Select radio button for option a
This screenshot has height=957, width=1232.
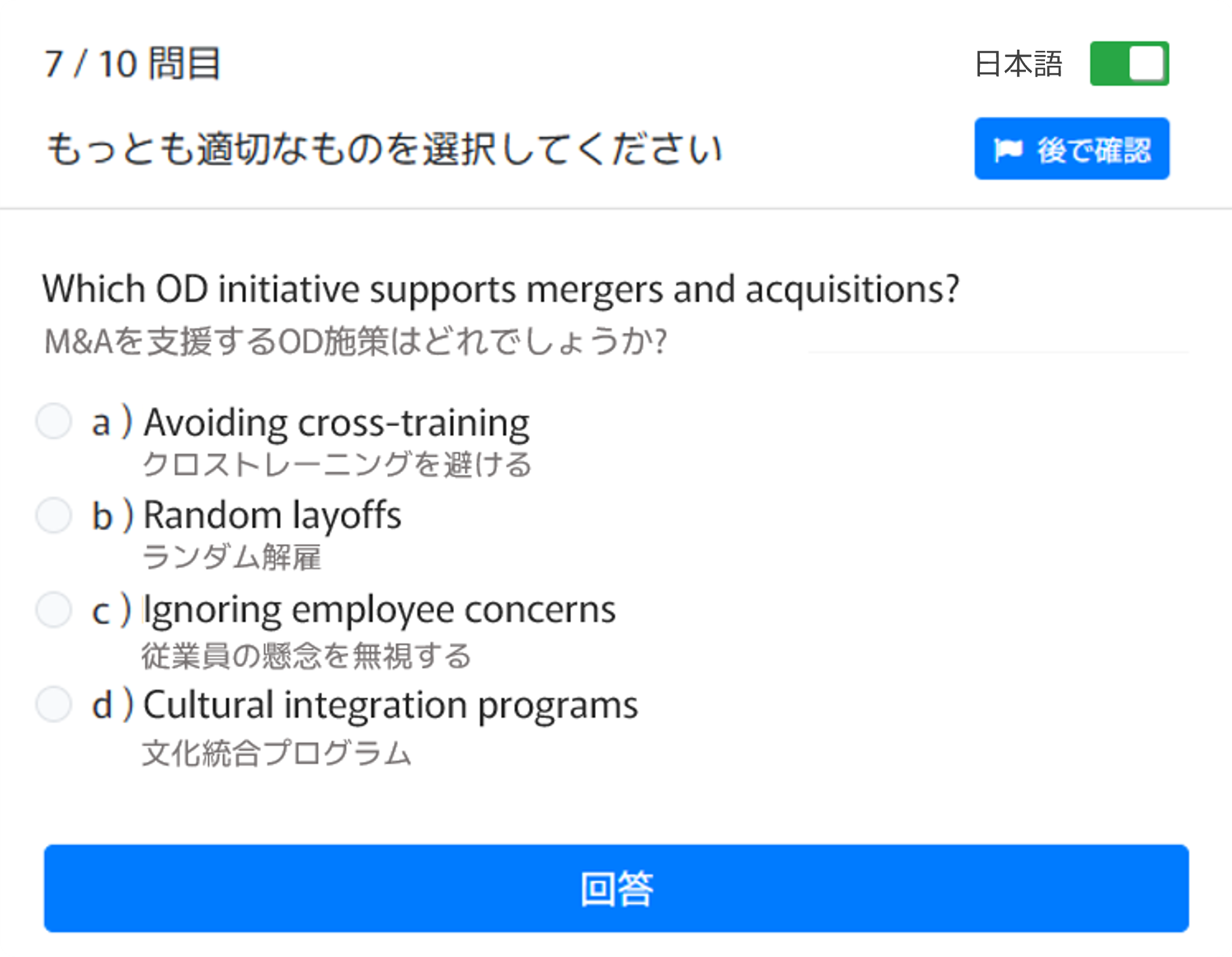click(x=54, y=421)
